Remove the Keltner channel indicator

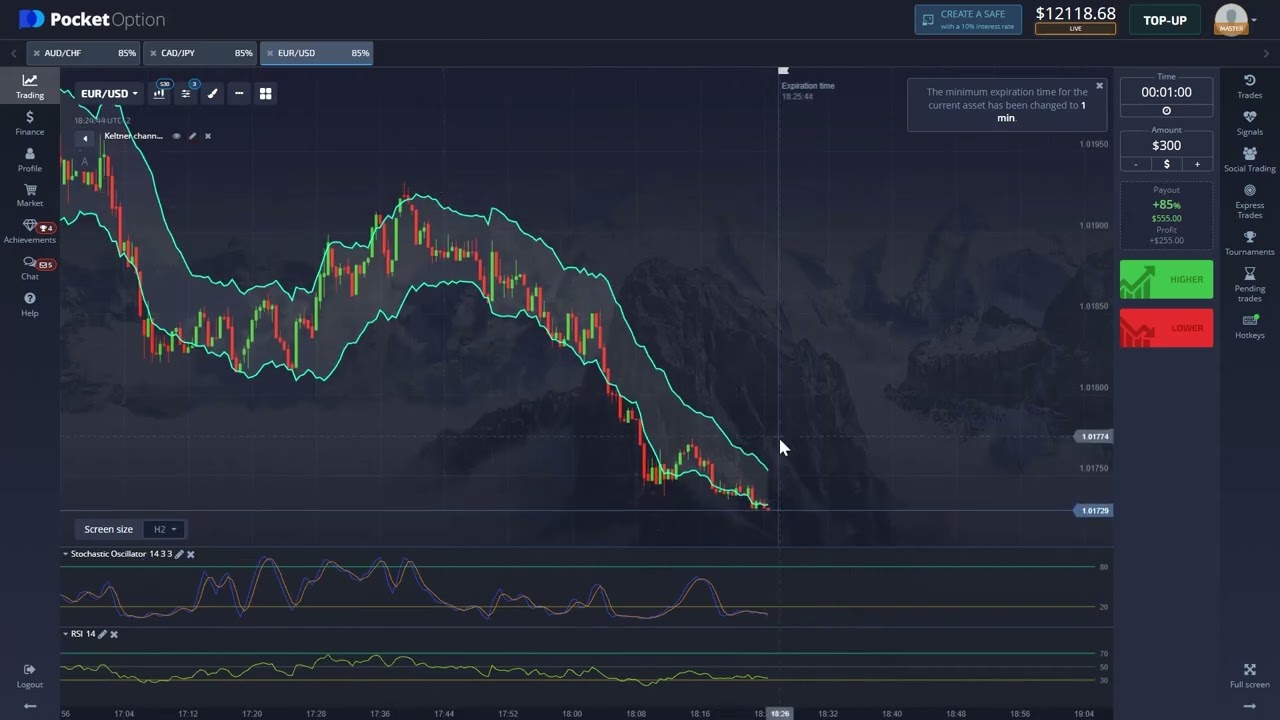tap(208, 136)
